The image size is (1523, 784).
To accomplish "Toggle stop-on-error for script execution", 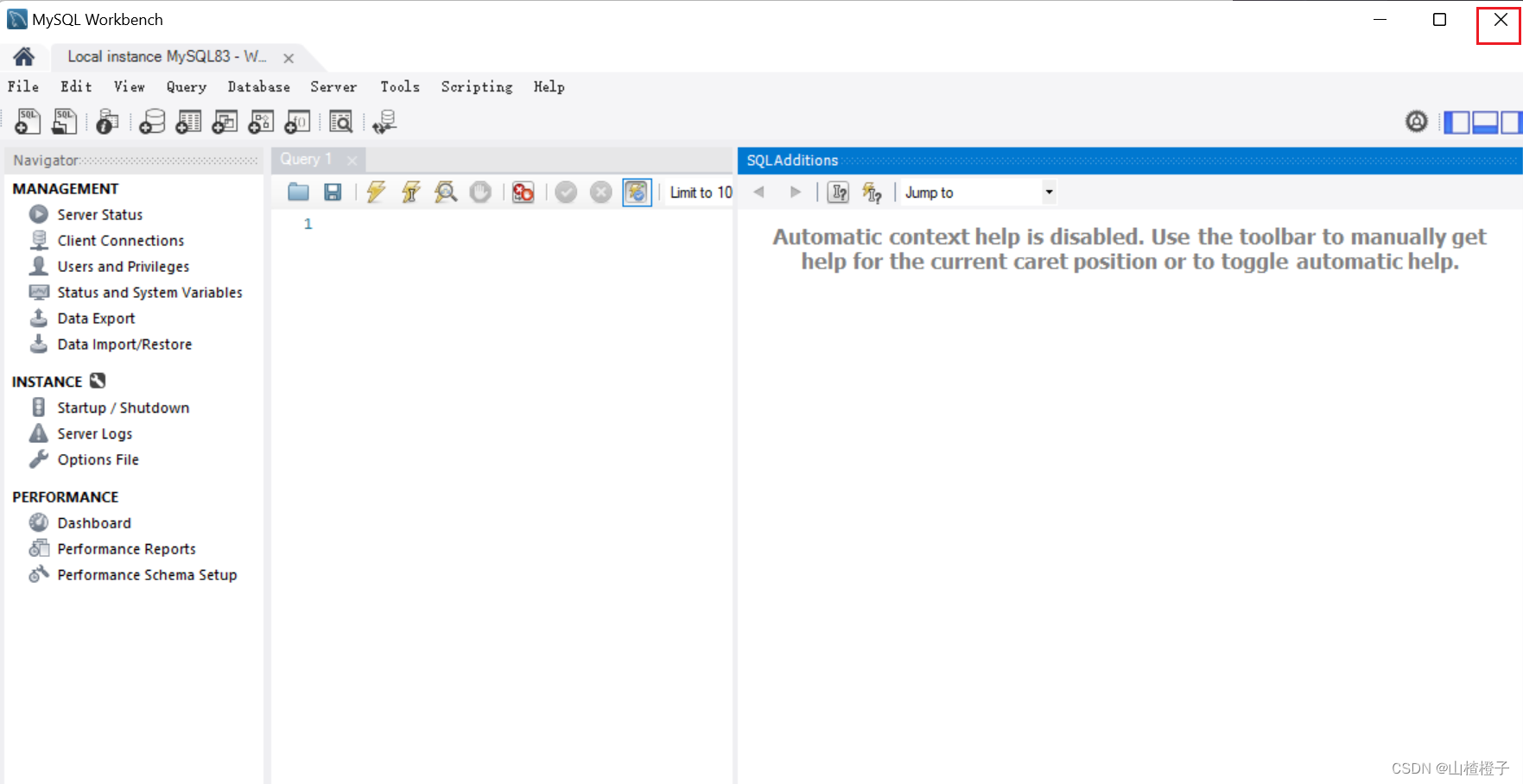I will click(523, 192).
